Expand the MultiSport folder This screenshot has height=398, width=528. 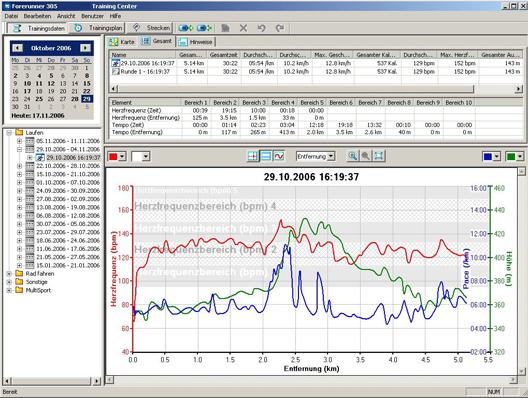[x=9, y=290]
